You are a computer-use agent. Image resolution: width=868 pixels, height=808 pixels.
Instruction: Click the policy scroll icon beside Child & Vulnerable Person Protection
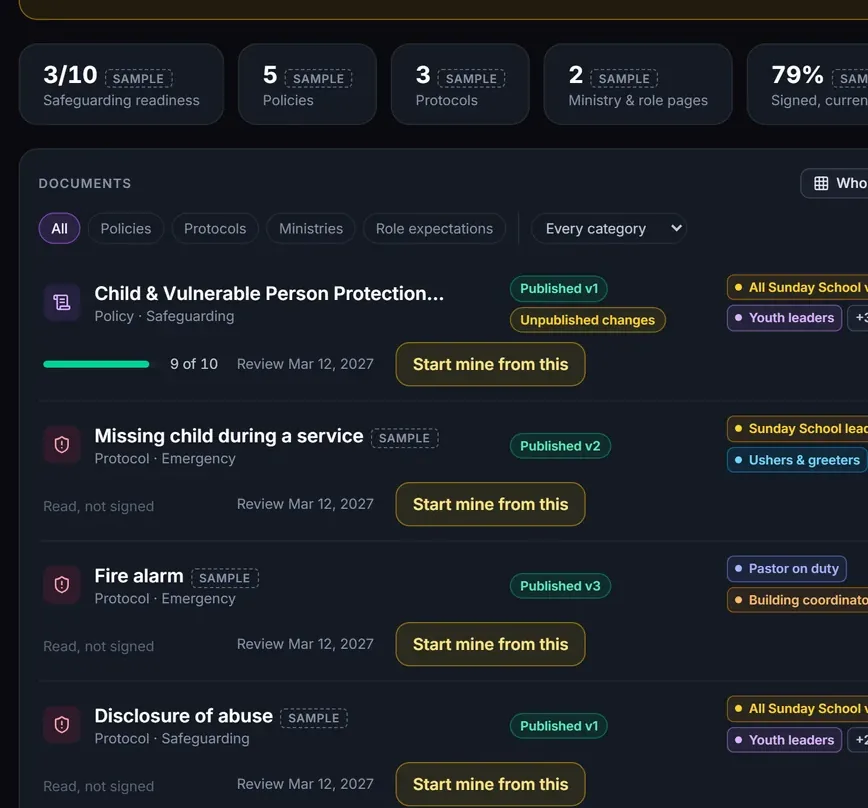pyautogui.click(x=61, y=302)
